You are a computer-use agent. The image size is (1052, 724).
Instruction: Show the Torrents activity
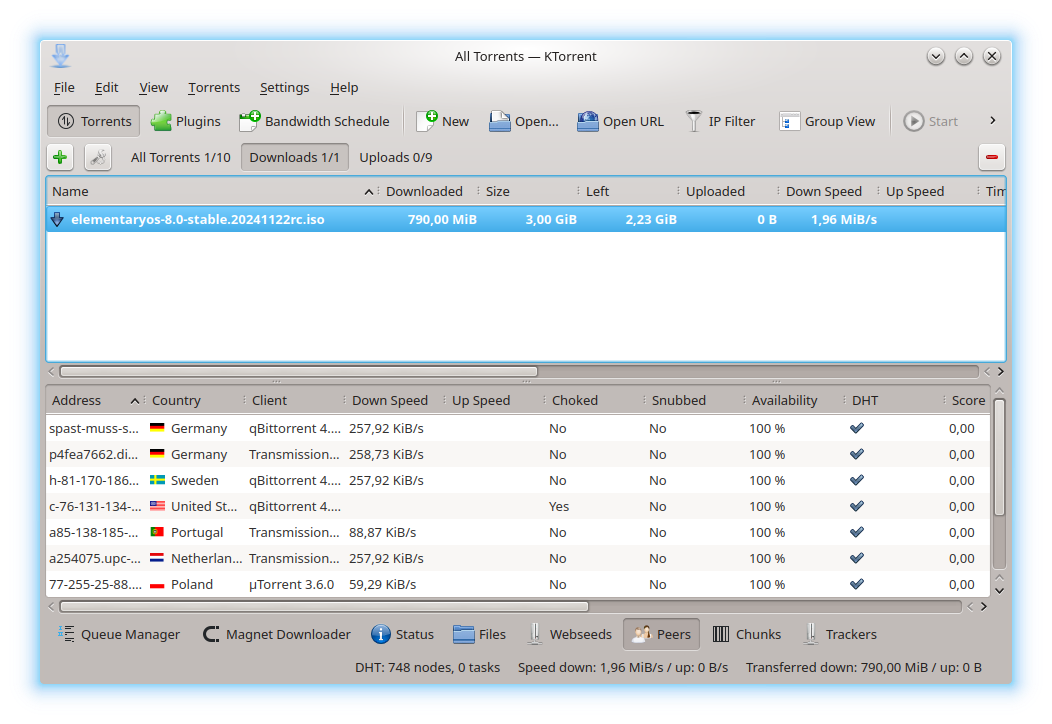(94, 121)
